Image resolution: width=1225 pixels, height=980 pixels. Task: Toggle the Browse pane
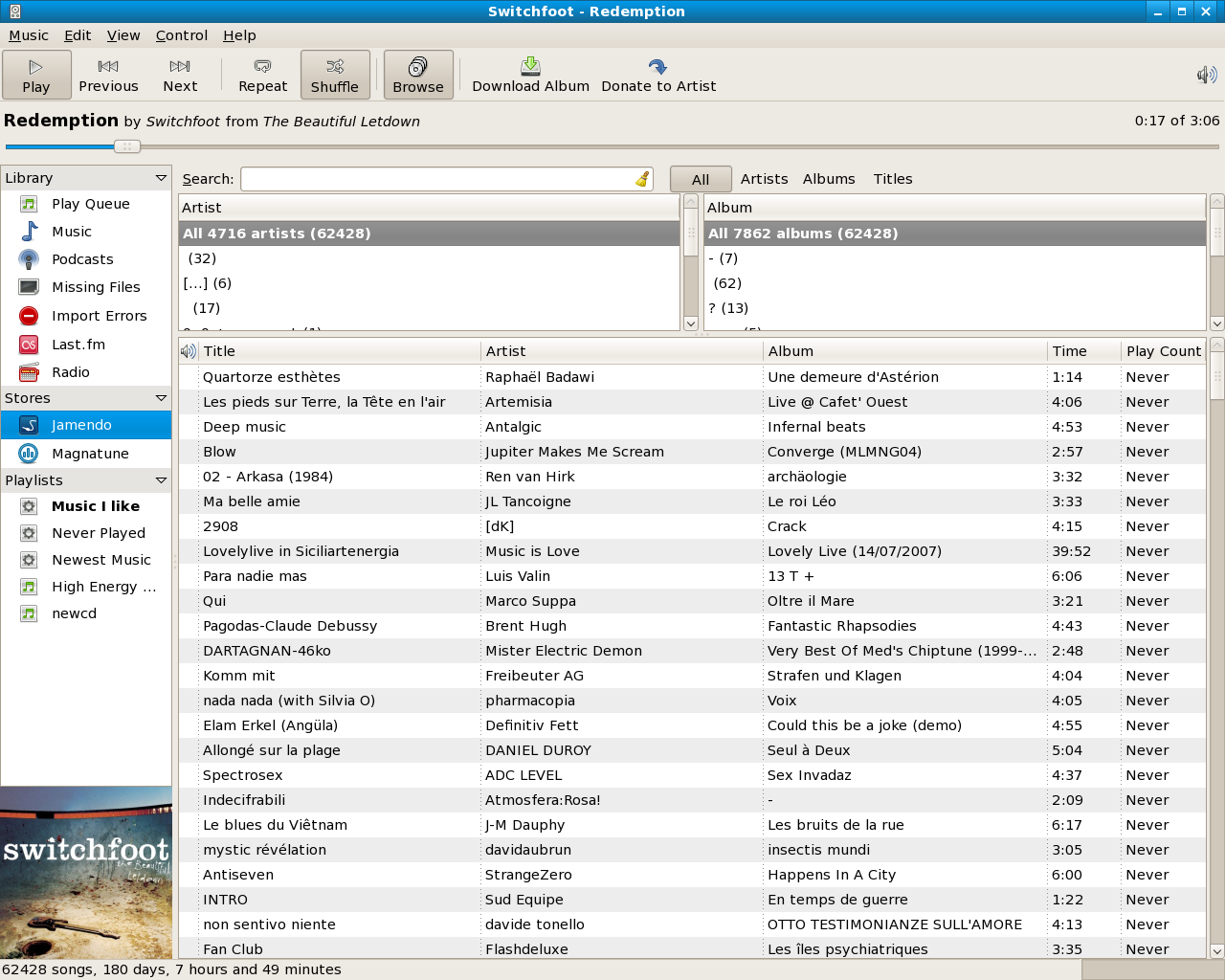coord(418,75)
